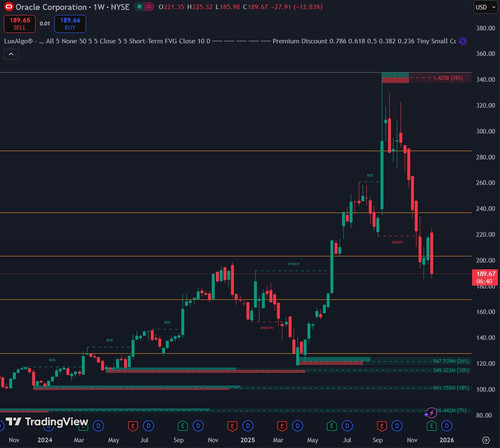Select the LuxAlgo indicator legend row
This screenshot has height=448, width=500.
tap(230, 41)
